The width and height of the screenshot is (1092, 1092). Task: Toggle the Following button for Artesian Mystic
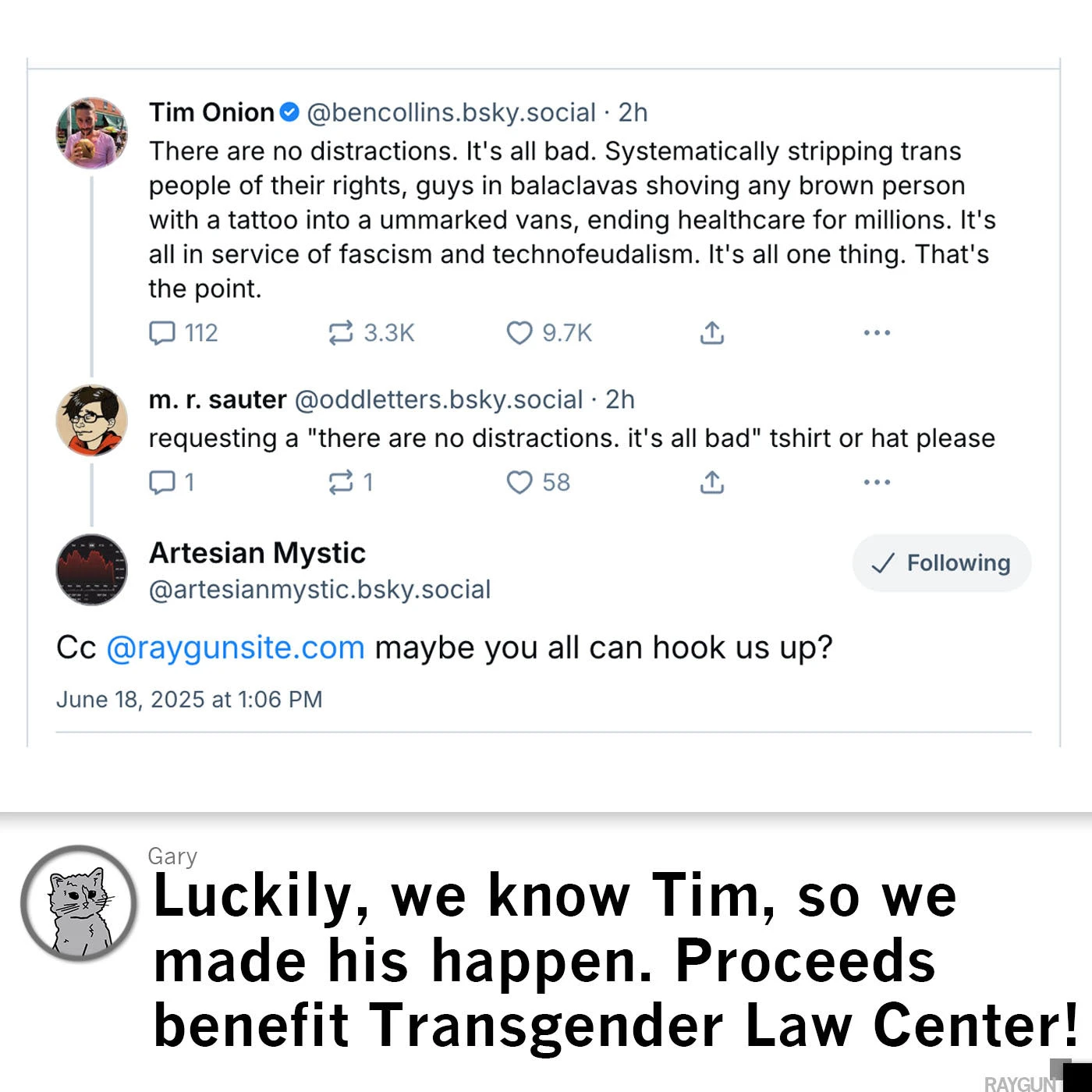[941, 563]
